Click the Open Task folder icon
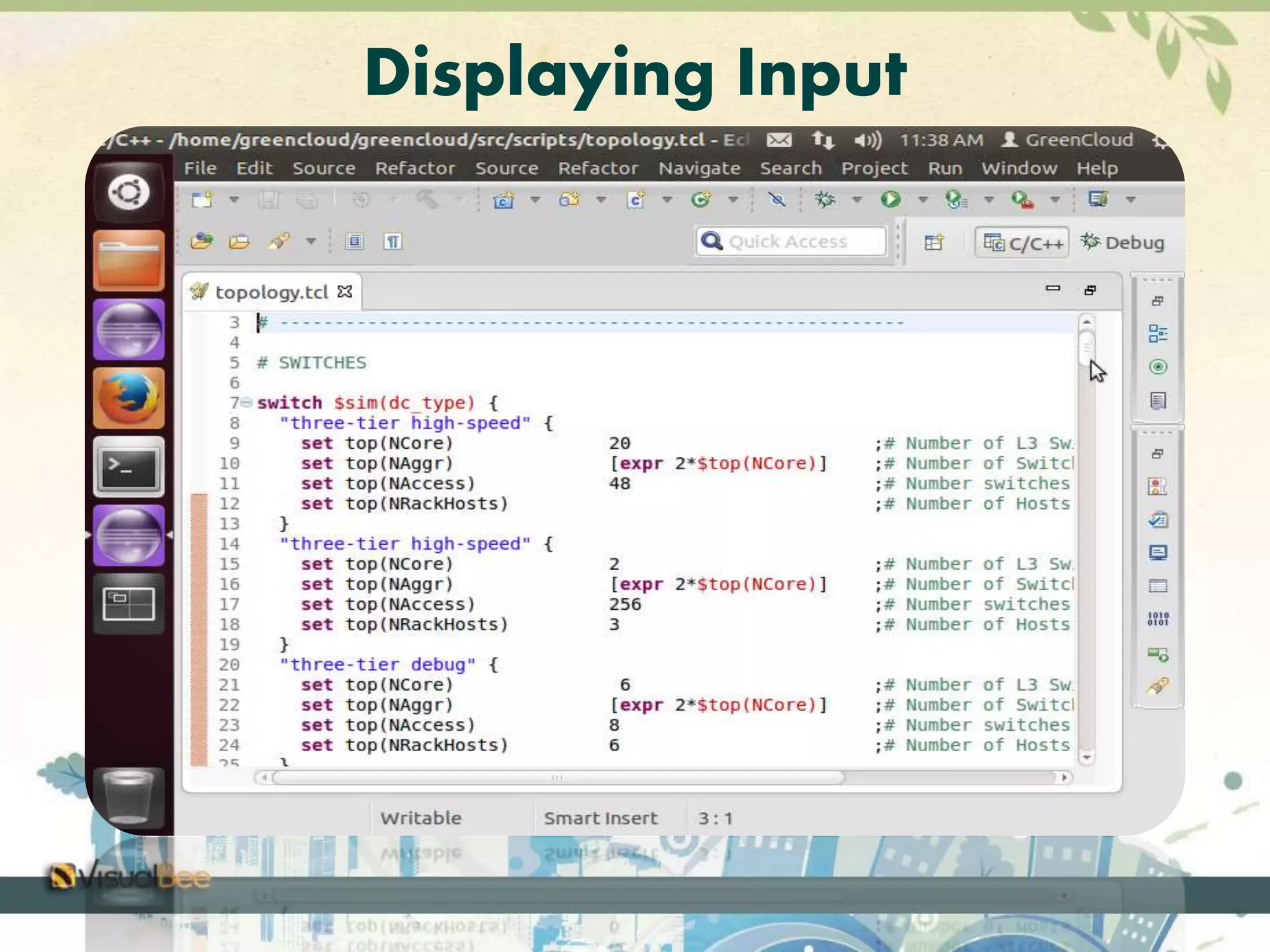 [239, 241]
